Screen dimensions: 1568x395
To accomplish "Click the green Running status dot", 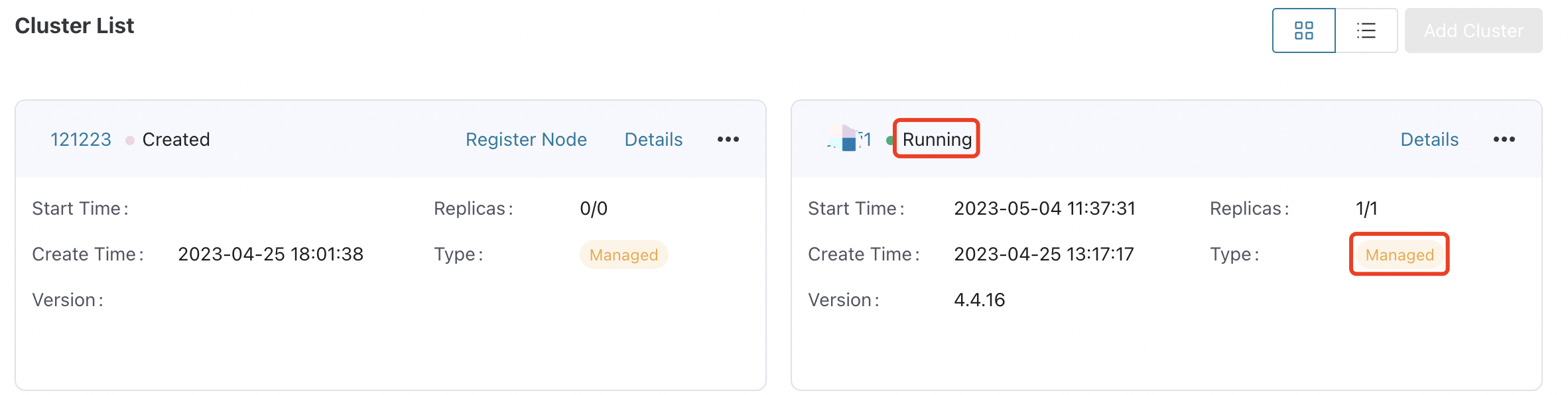I will (890, 141).
